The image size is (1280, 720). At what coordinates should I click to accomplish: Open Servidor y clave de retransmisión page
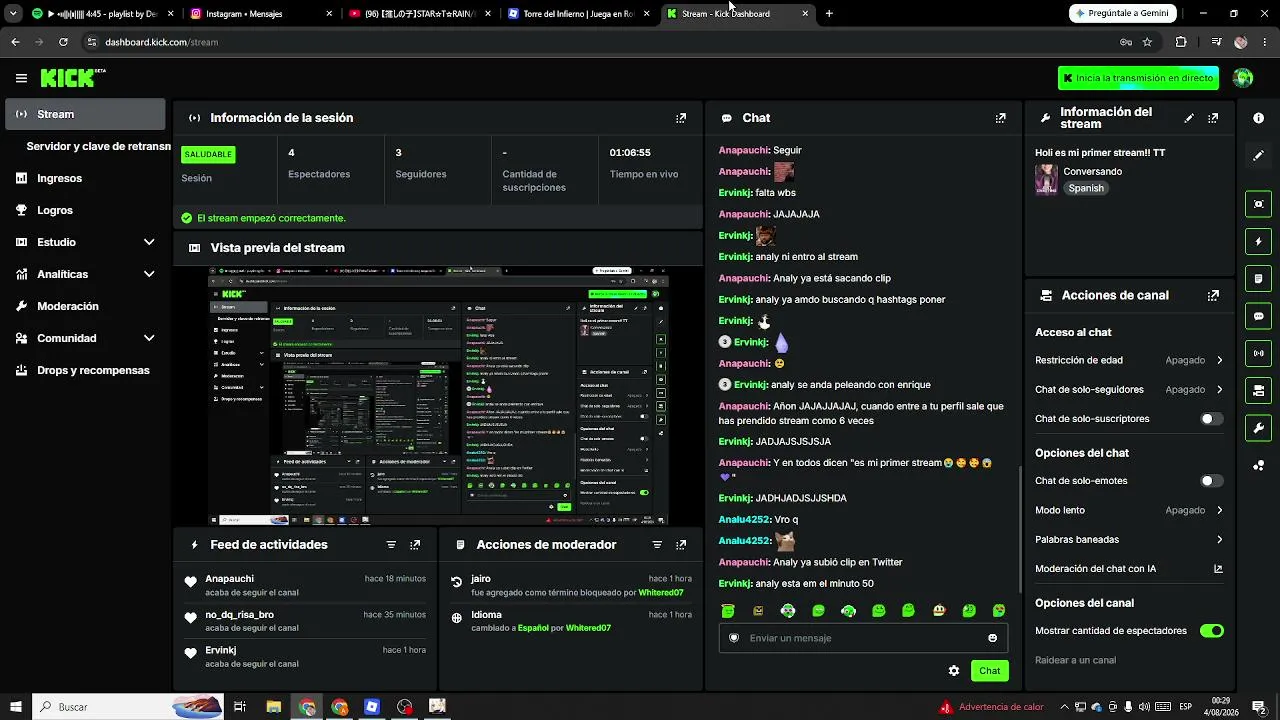98,146
